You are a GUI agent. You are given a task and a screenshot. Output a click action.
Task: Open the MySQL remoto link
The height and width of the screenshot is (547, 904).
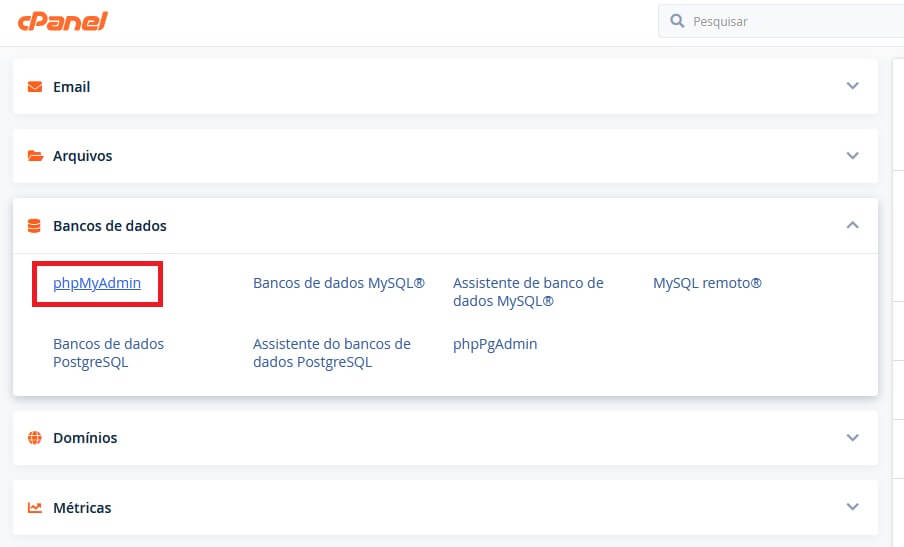click(x=707, y=283)
